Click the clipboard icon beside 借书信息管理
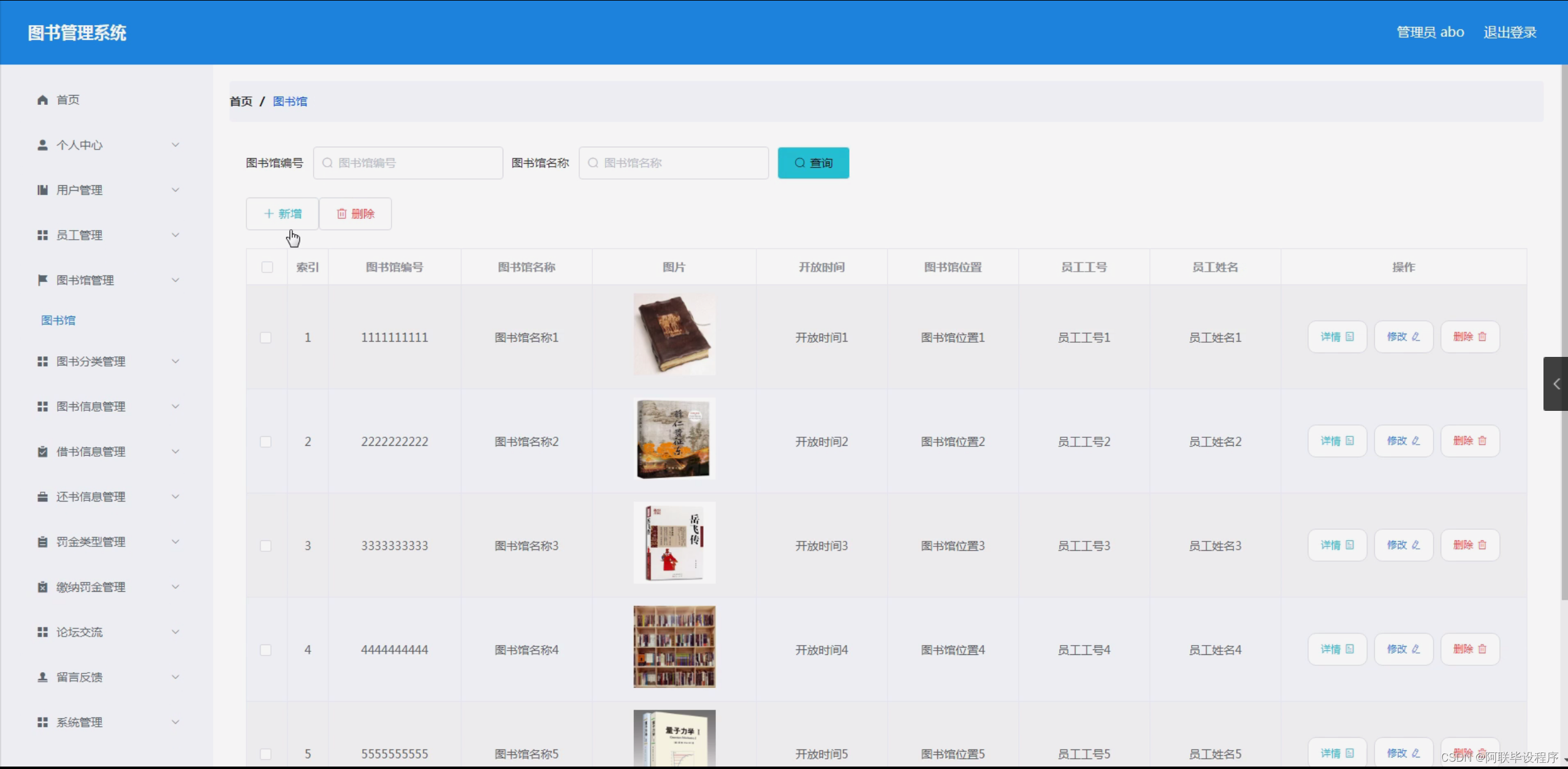Image resolution: width=1568 pixels, height=769 pixels. (x=42, y=452)
